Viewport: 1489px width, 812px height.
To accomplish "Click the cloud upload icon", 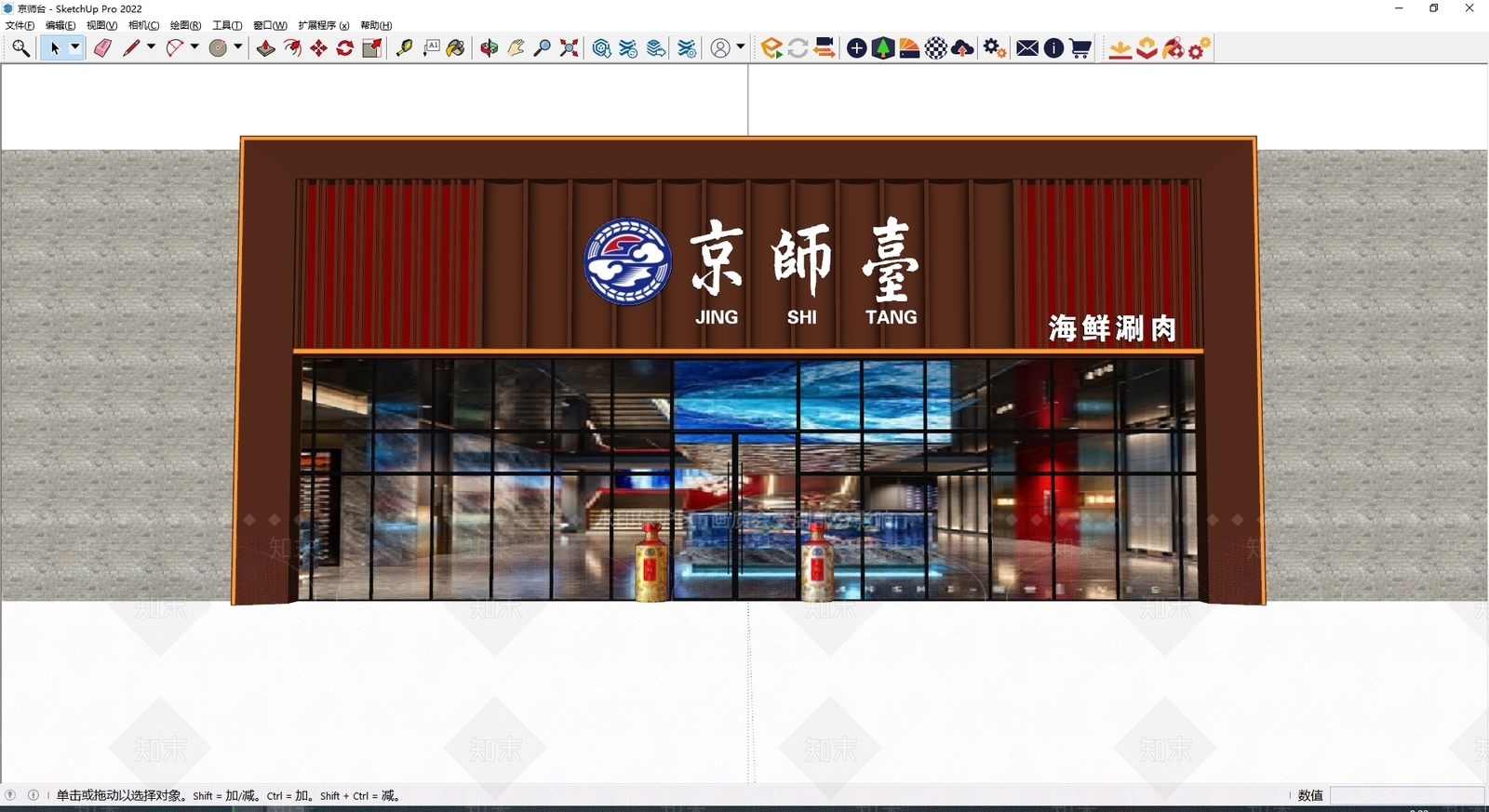I will 963,48.
